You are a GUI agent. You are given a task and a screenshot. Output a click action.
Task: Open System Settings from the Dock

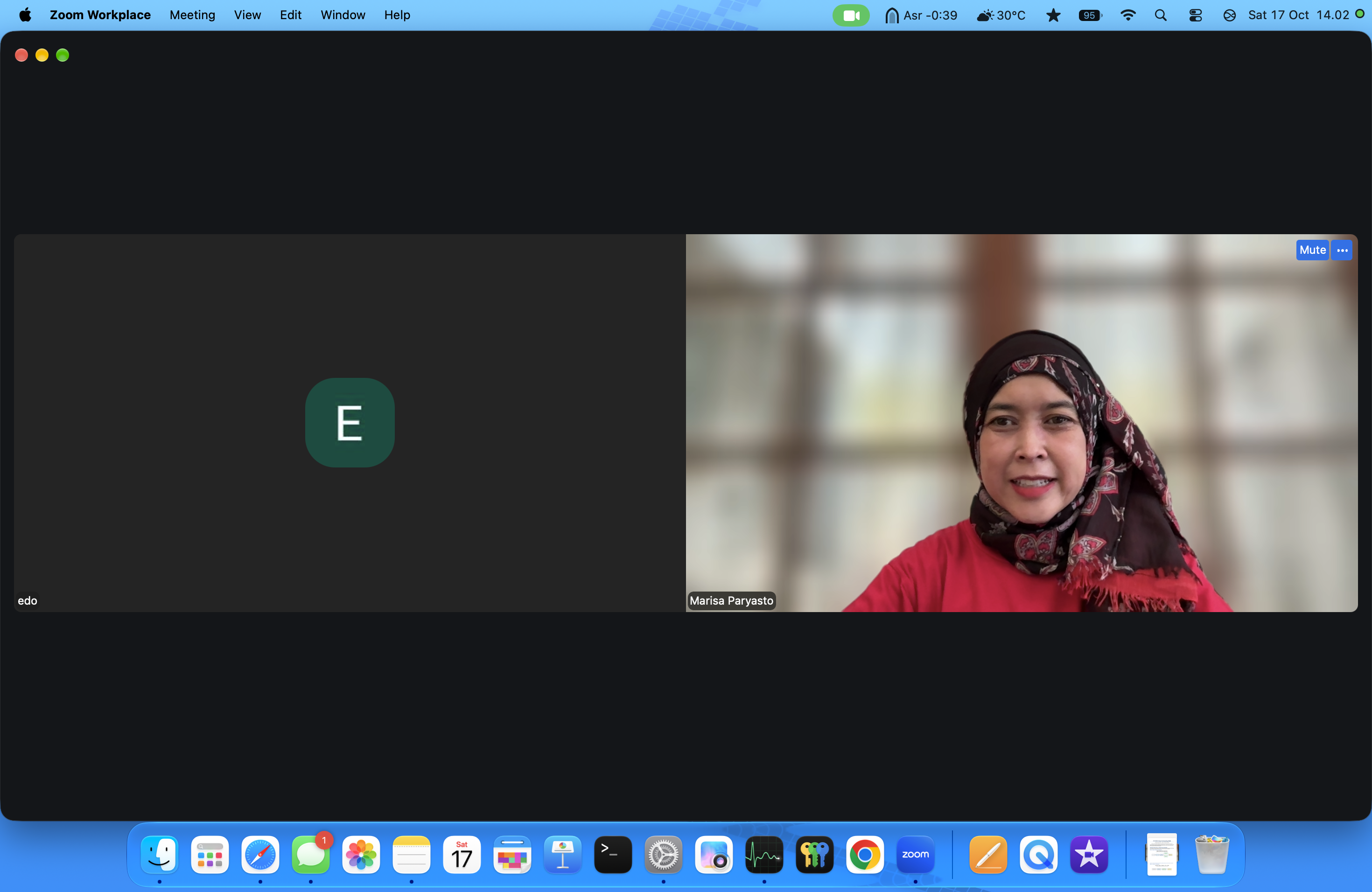[x=664, y=854]
